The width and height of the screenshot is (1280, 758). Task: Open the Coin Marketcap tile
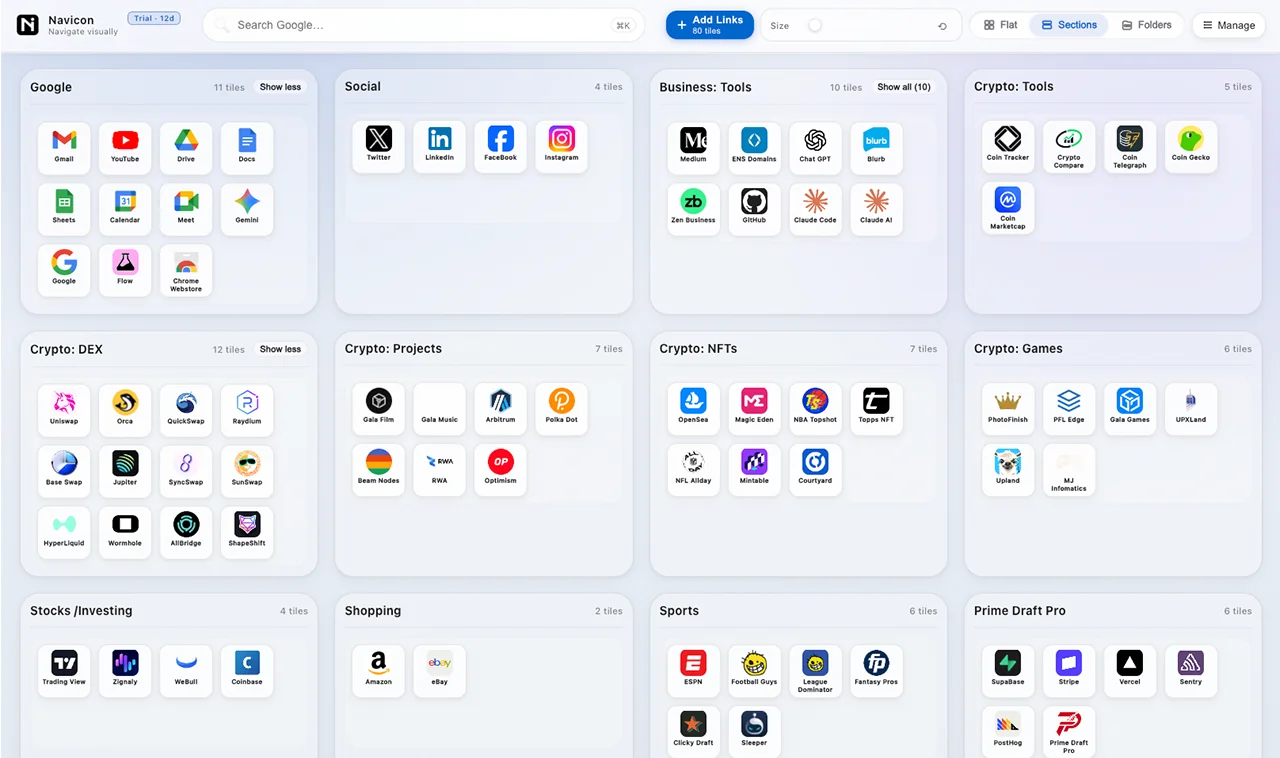pos(1008,209)
